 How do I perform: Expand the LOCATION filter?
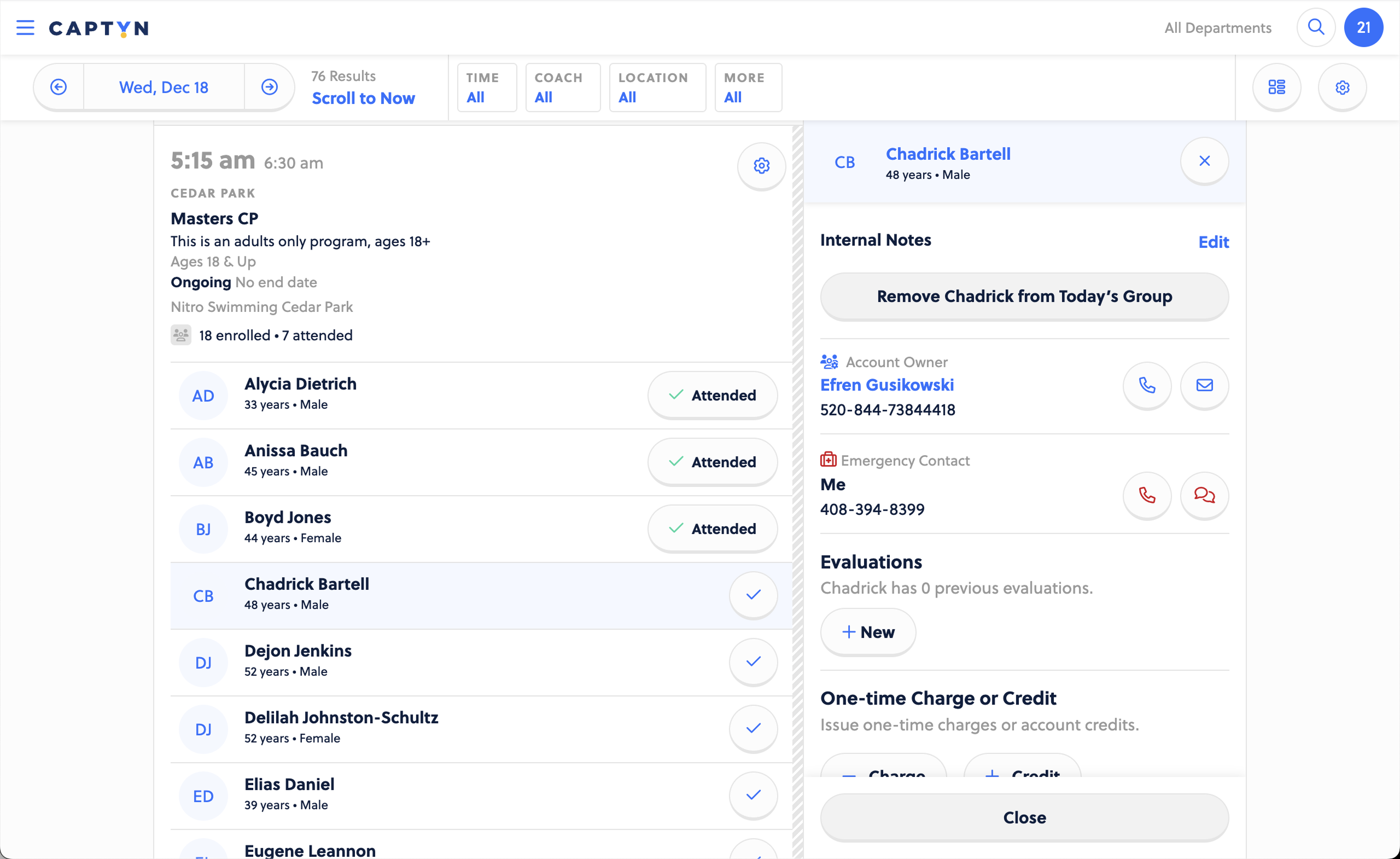click(x=657, y=88)
